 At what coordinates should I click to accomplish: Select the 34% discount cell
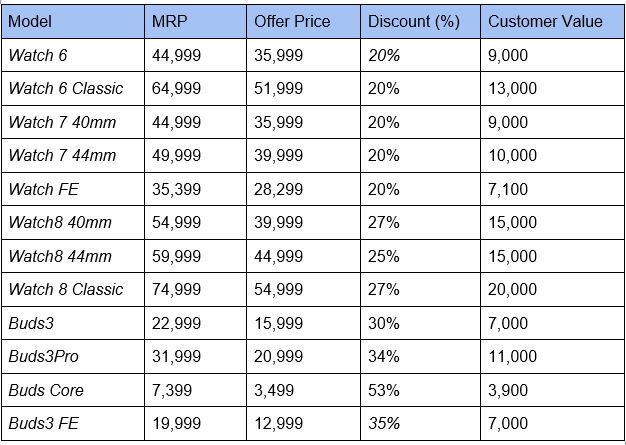click(x=384, y=356)
